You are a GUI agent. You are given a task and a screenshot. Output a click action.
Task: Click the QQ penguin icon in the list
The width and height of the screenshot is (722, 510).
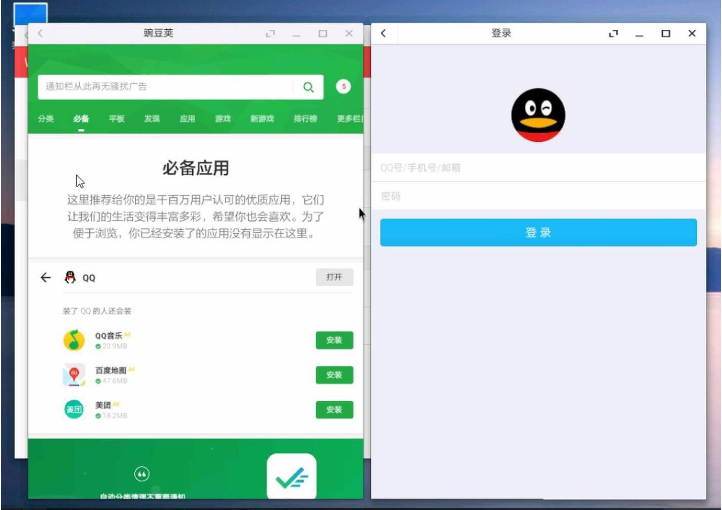[x=70, y=278]
